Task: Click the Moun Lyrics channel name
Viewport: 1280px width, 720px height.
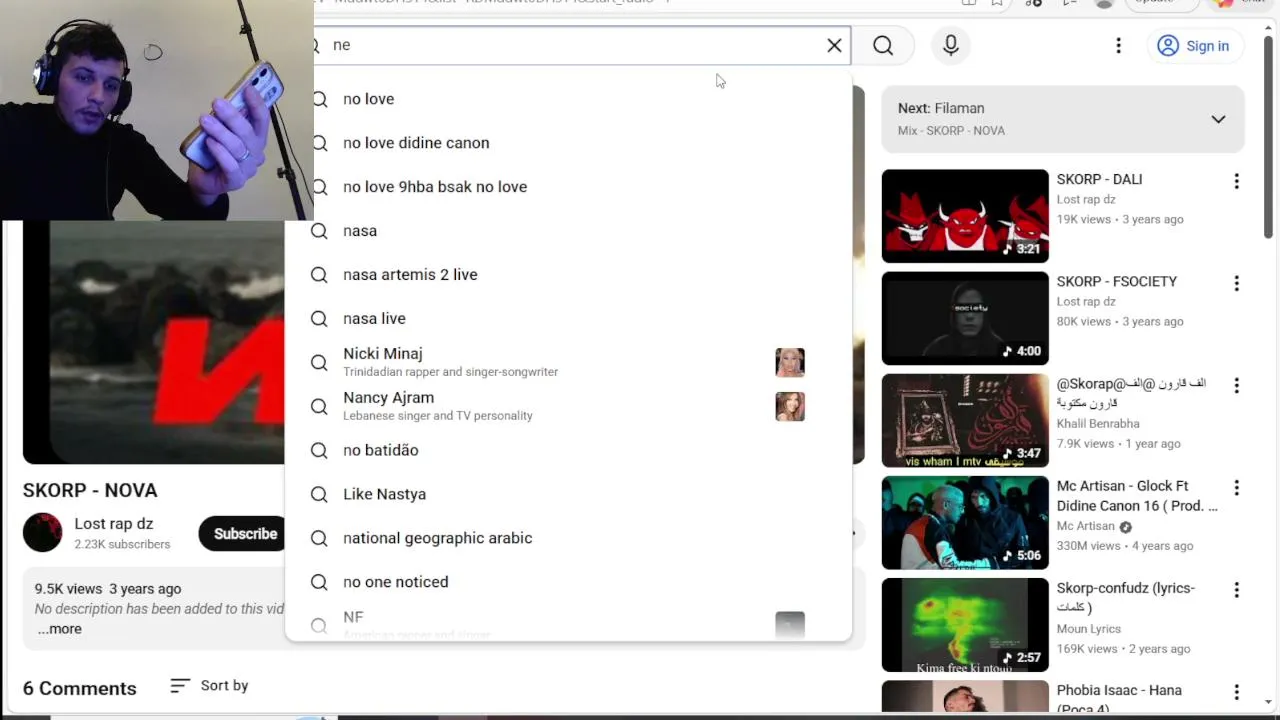Action: tap(1089, 628)
